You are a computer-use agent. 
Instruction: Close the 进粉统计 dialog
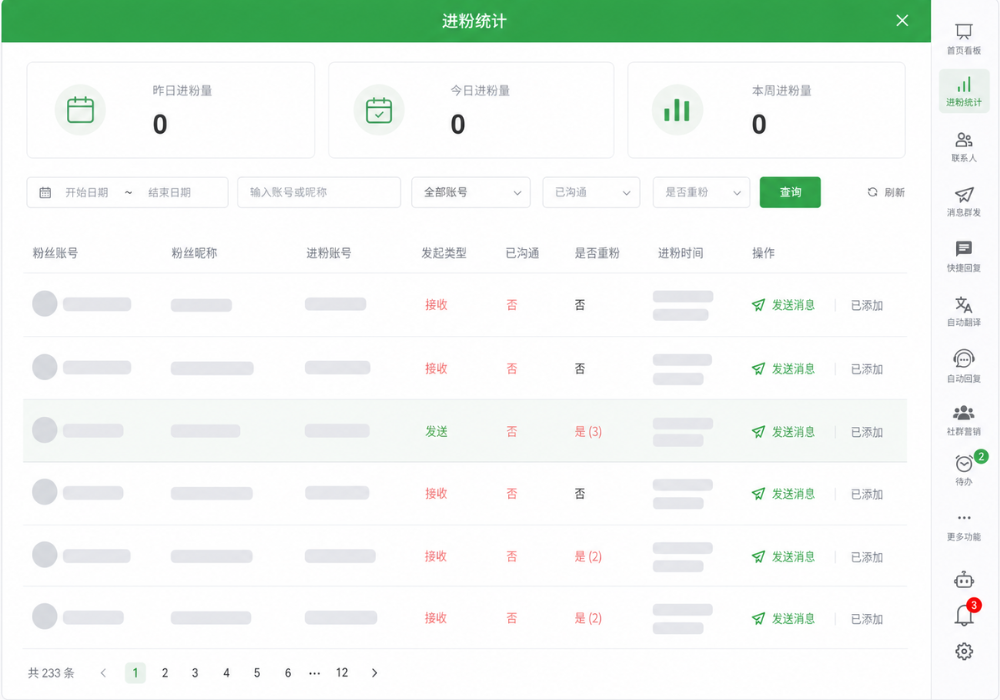tap(902, 20)
